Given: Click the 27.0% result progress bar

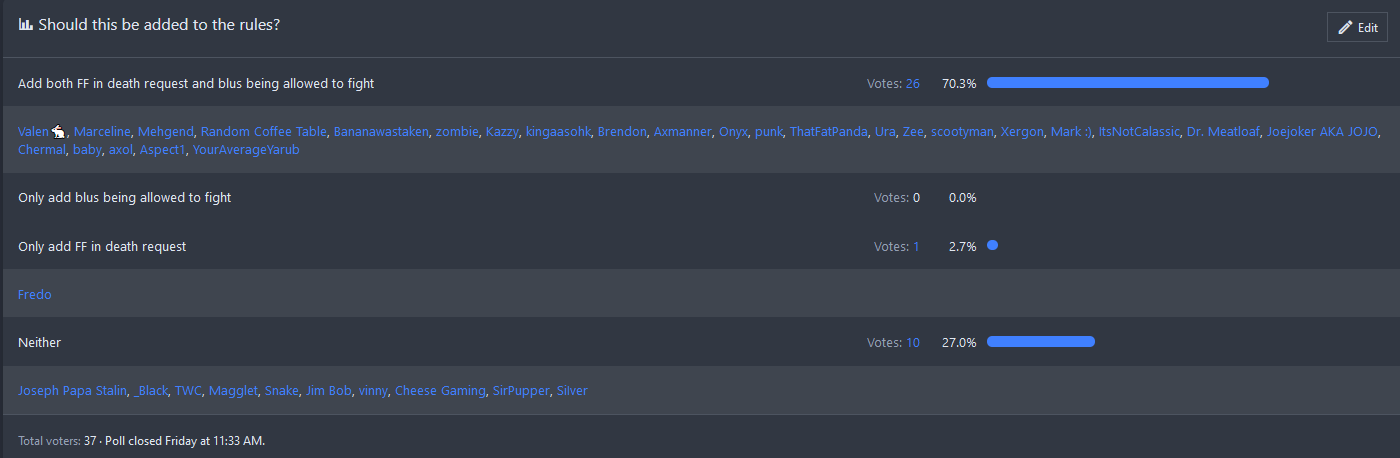Looking at the screenshot, I should [x=1040, y=342].
